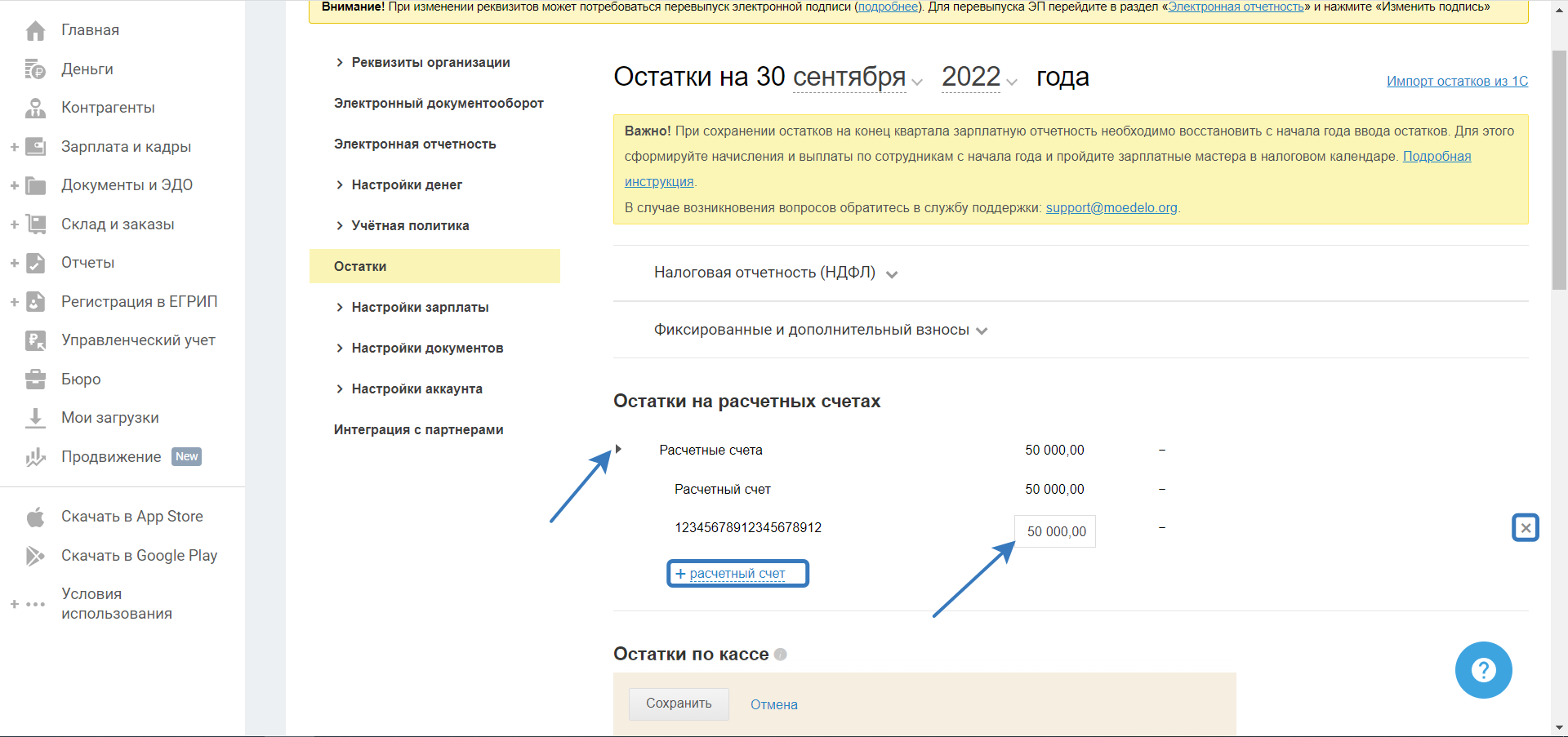Open the Склад и заказы cart icon
Screen dimensions: 1568x737
pyautogui.click(x=35, y=224)
